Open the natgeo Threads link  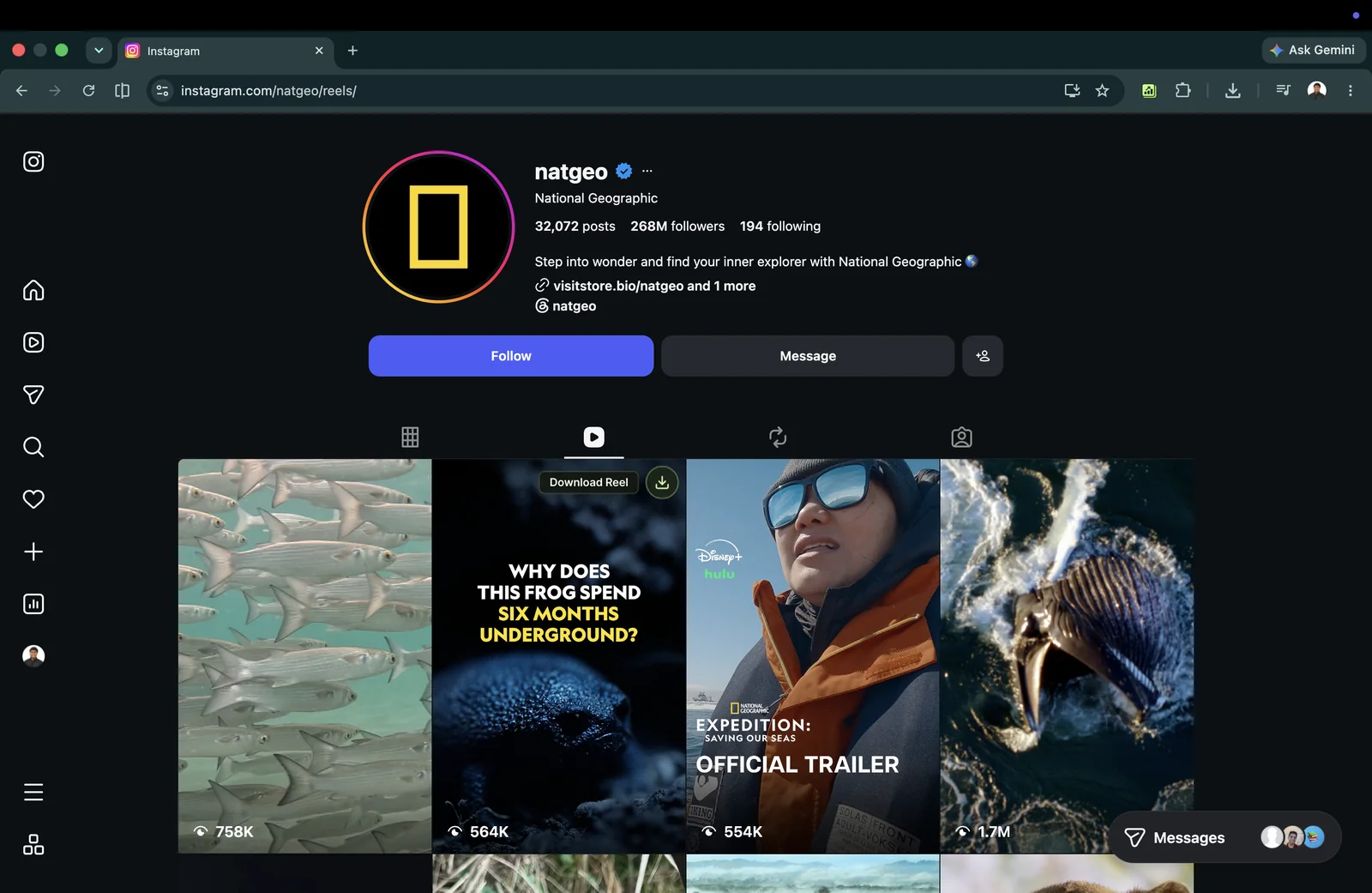point(566,305)
